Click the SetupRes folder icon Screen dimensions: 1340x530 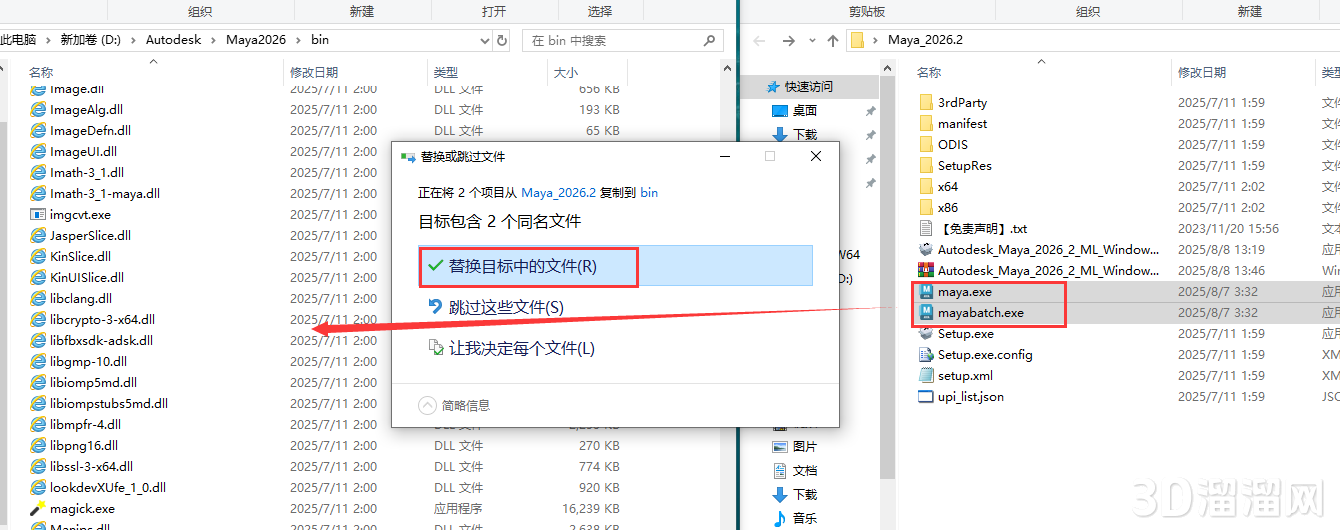[x=926, y=166]
